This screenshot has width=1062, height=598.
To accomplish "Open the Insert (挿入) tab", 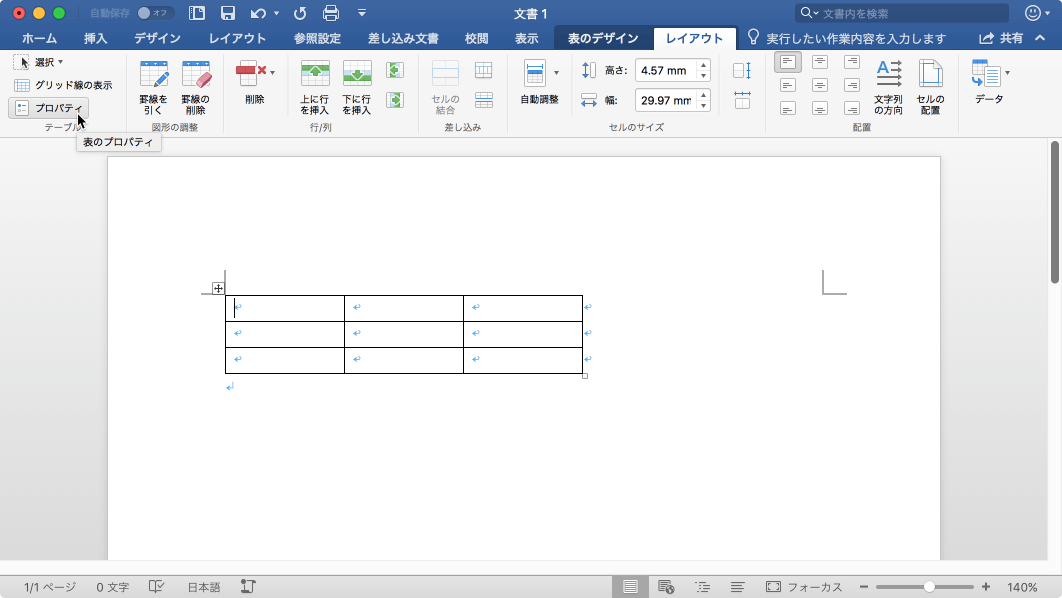I will (95, 39).
